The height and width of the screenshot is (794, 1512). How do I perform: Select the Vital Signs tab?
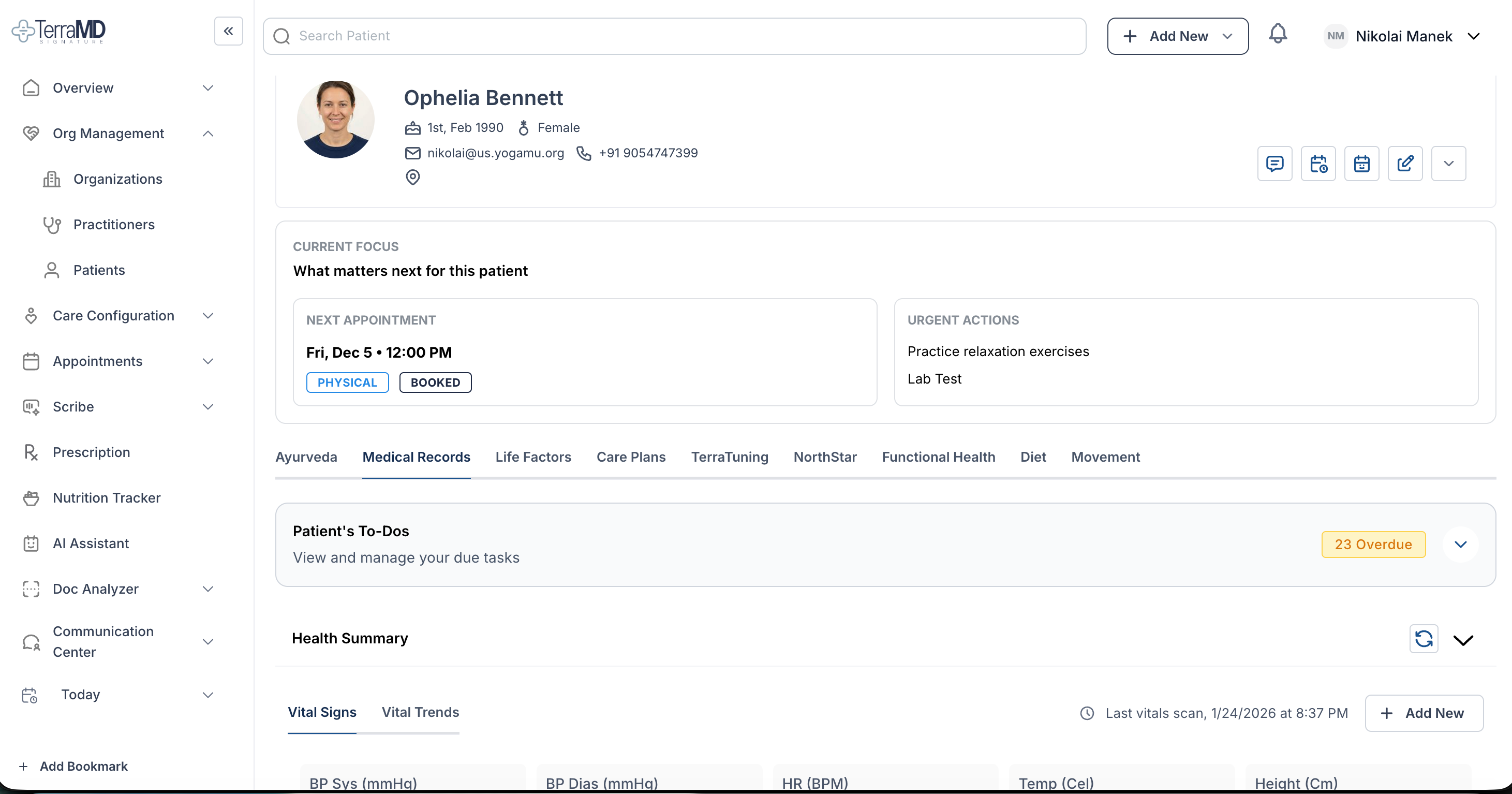(322, 712)
